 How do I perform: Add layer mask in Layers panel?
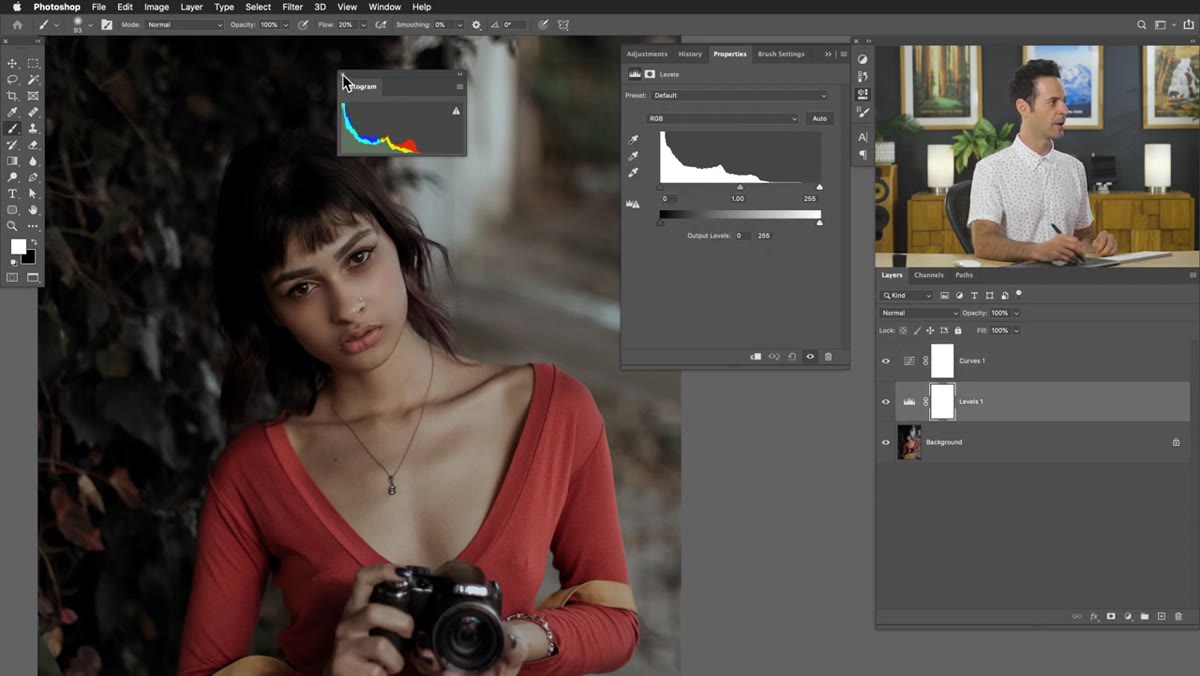click(x=1111, y=617)
